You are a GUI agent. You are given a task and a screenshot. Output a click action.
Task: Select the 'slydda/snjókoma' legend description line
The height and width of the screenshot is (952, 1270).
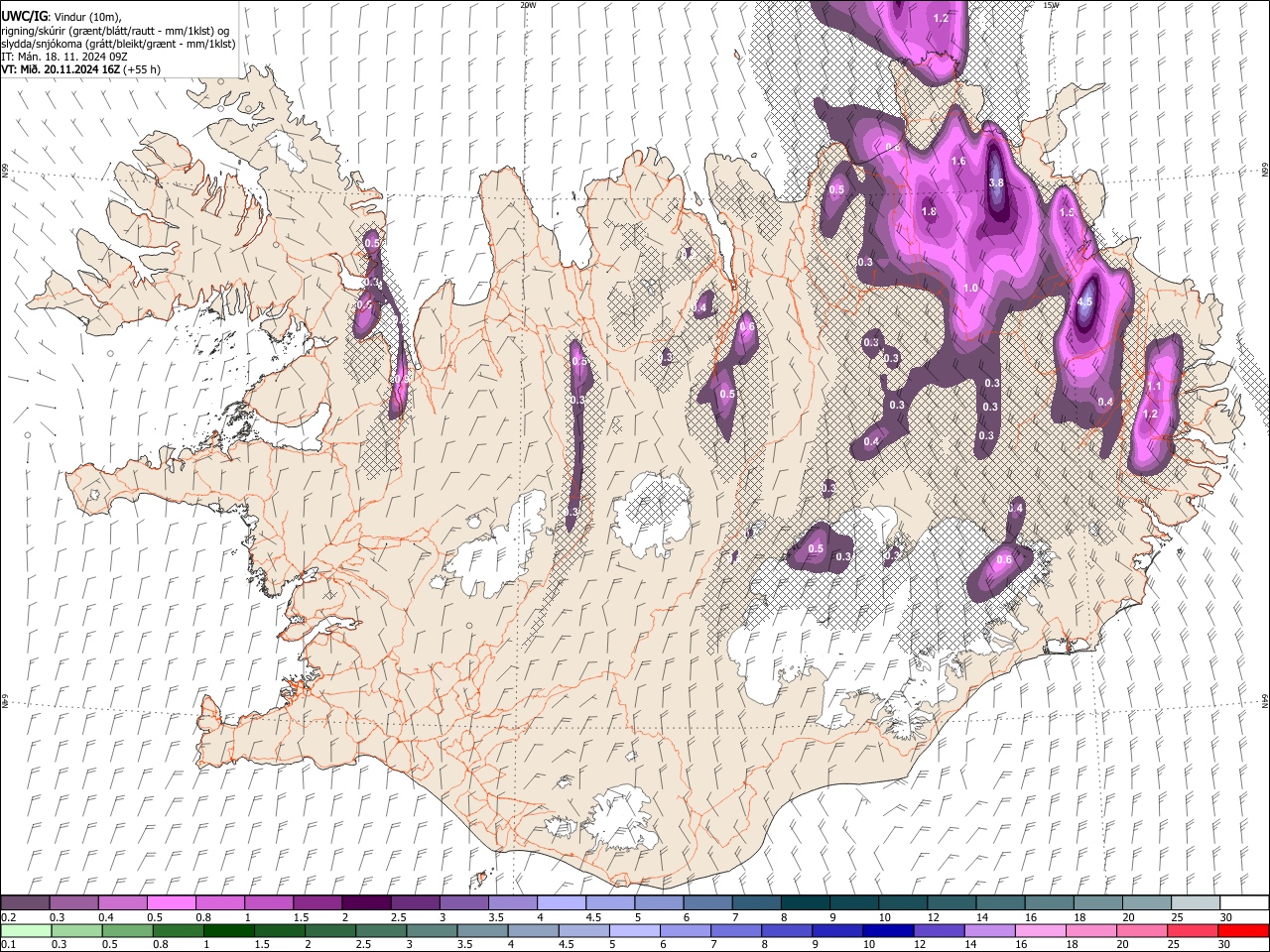coord(118,44)
